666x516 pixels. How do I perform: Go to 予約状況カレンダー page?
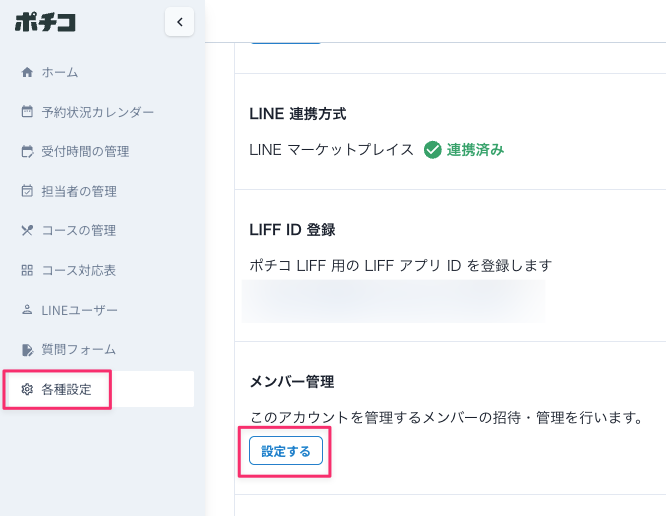(x=99, y=112)
